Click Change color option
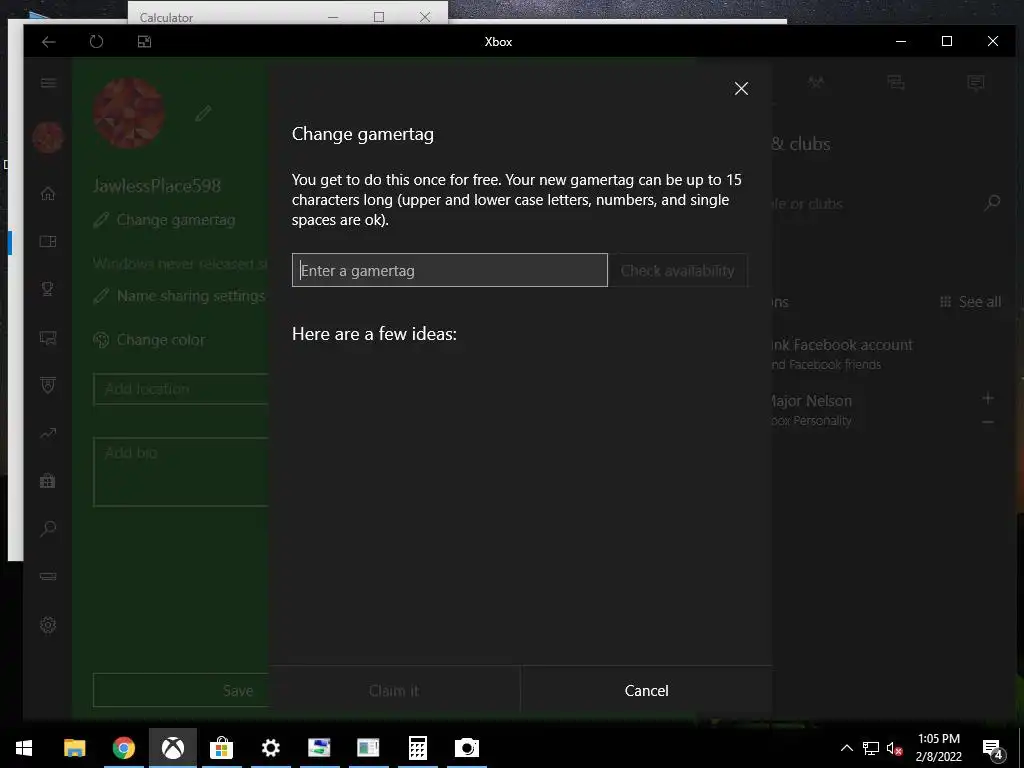 (150, 340)
